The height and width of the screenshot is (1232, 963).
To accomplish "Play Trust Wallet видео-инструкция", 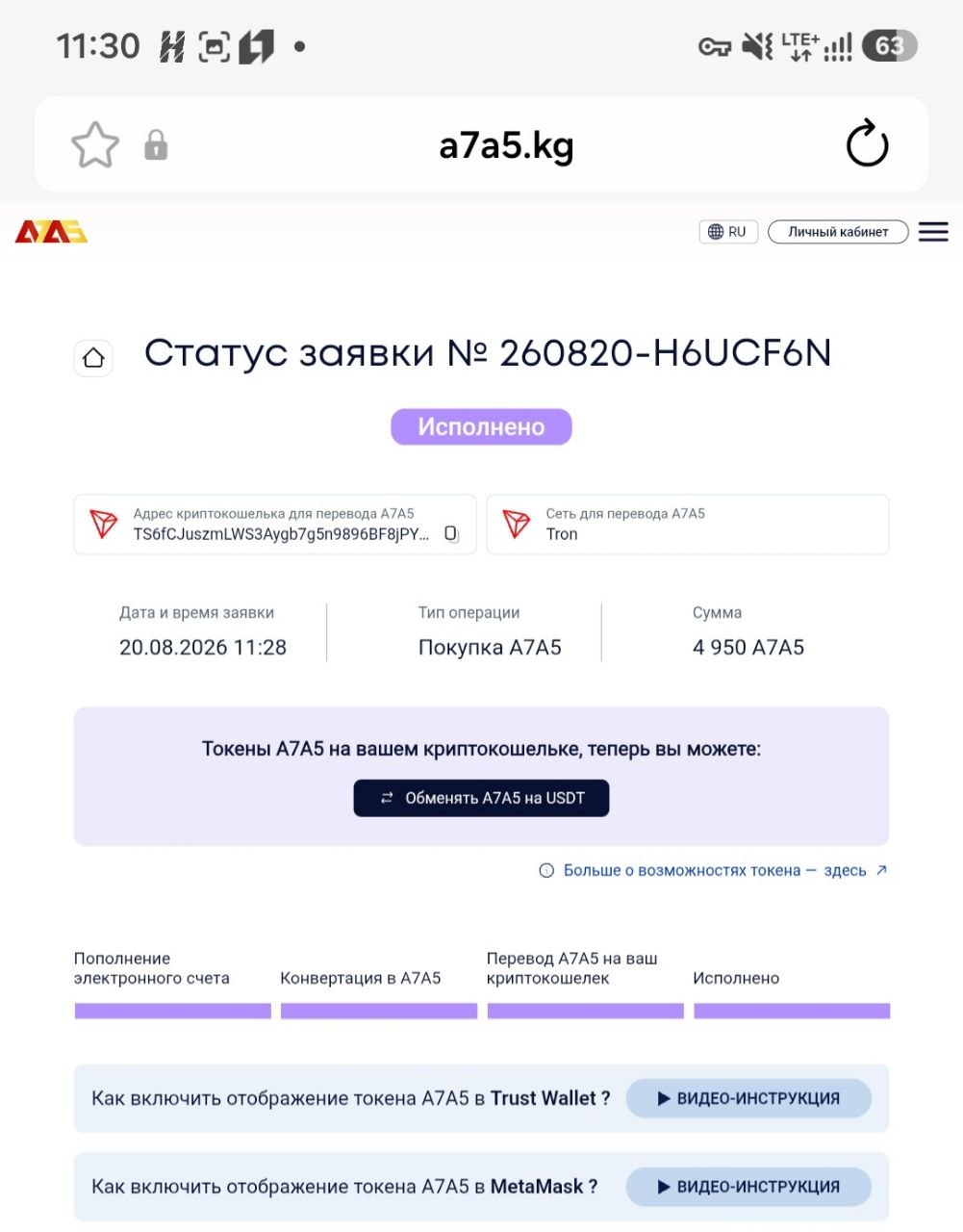I will pyautogui.click(x=748, y=1098).
